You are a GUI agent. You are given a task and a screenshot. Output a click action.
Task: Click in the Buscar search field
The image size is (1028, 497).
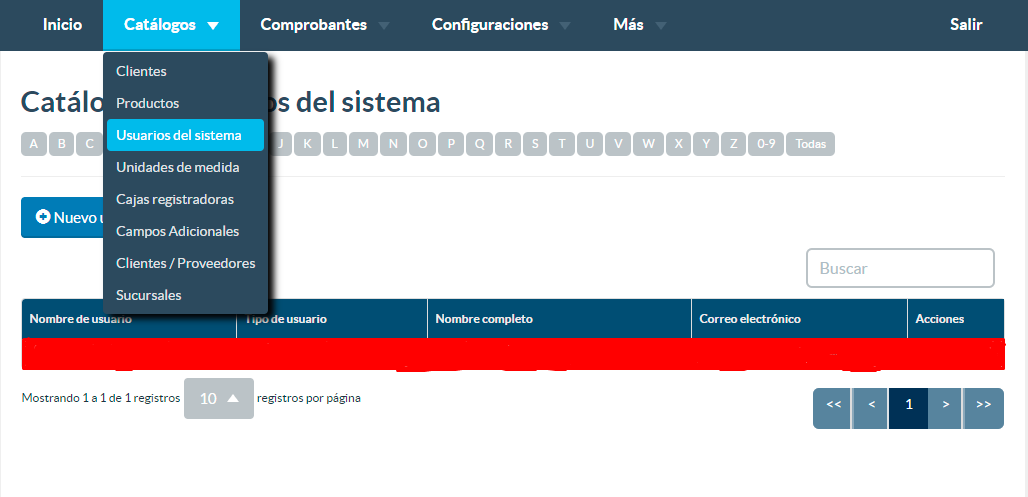[x=900, y=268]
